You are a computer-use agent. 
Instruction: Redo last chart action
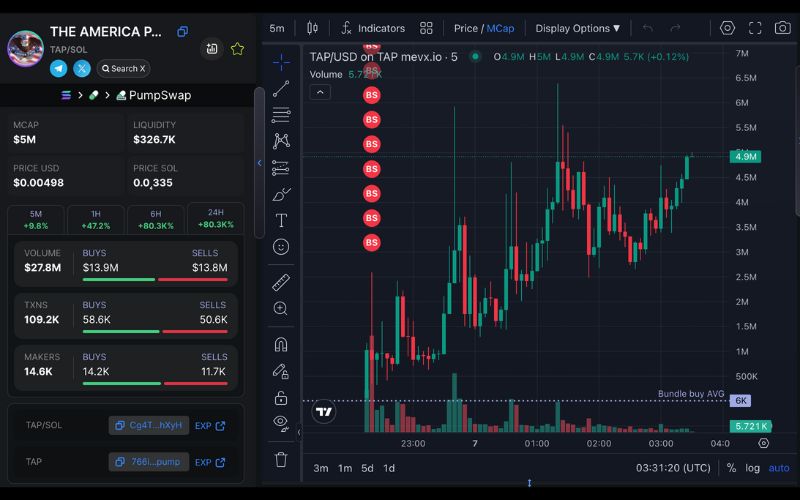click(x=675, y=28)
